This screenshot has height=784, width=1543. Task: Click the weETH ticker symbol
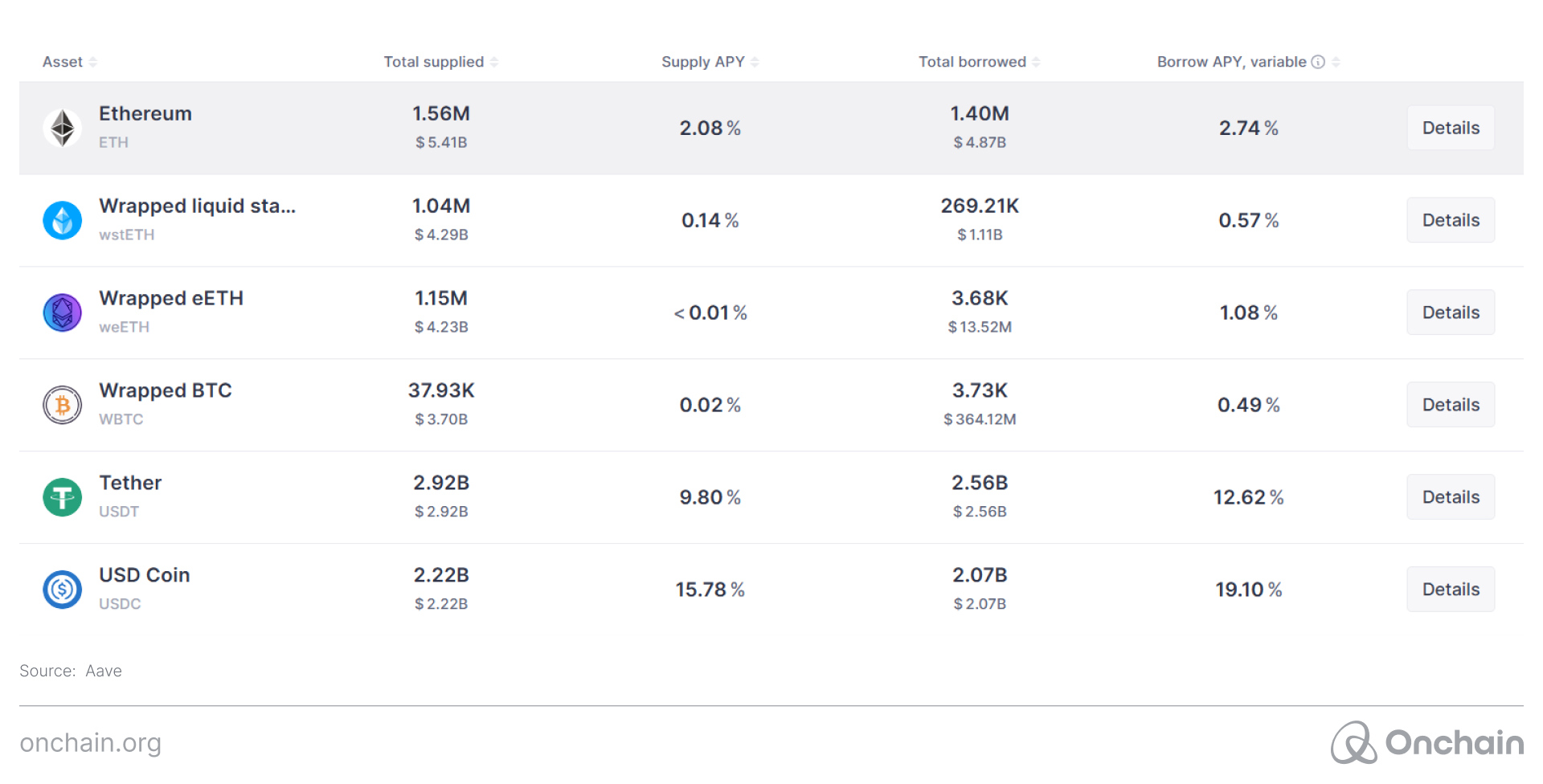[x=125, y=327]
